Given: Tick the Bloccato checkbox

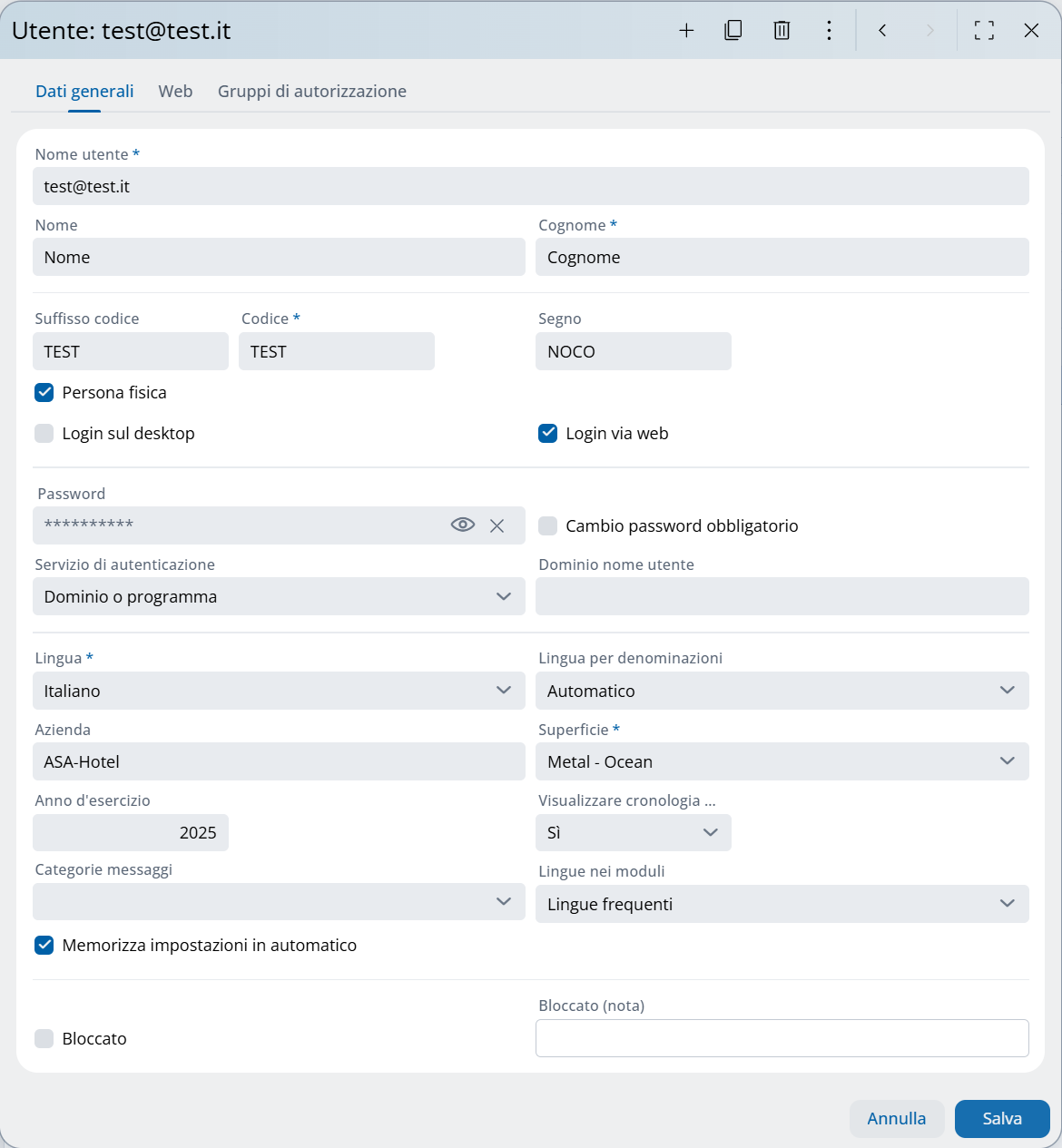Looking at the screenshot, I should click(44, 1039).
